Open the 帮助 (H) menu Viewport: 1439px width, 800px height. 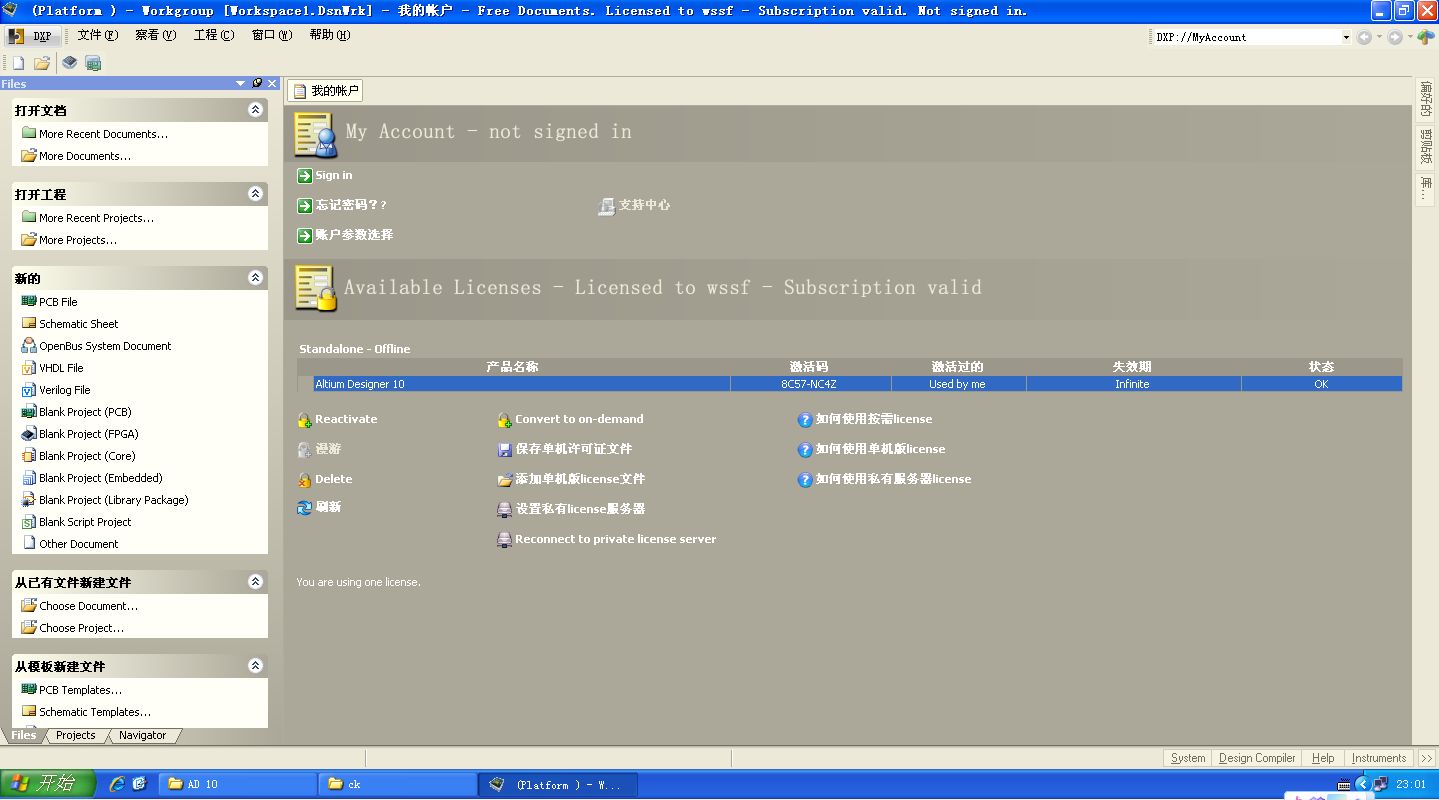[x=329, y=35]
